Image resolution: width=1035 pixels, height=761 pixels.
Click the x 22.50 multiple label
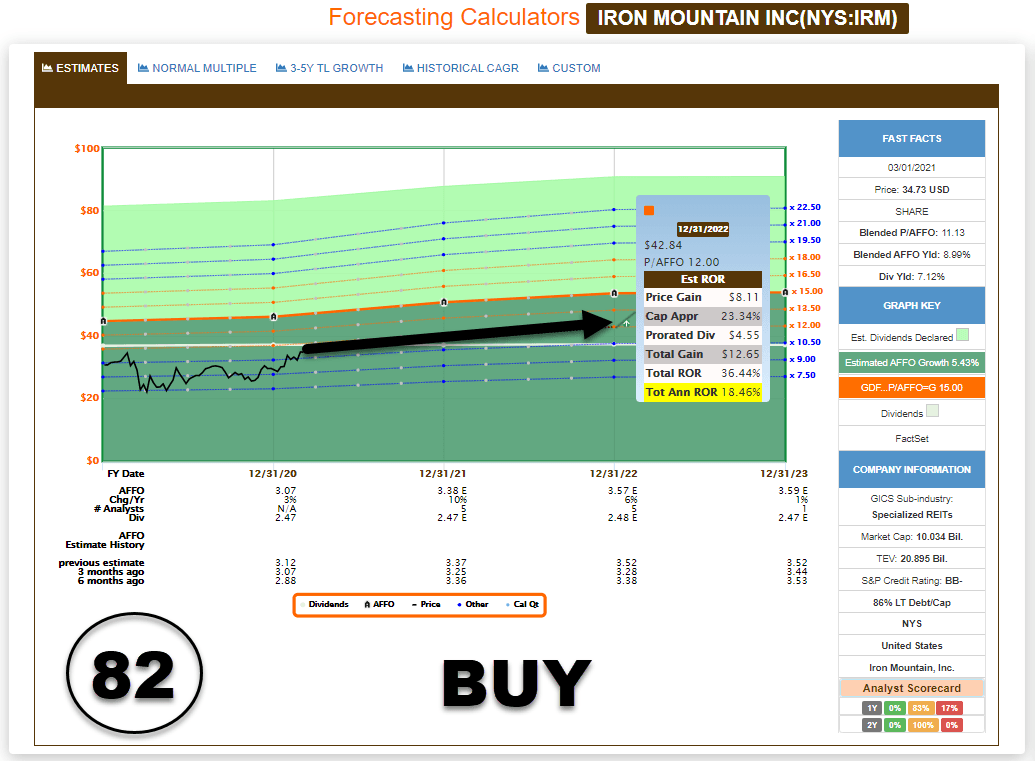click(805, 207)
